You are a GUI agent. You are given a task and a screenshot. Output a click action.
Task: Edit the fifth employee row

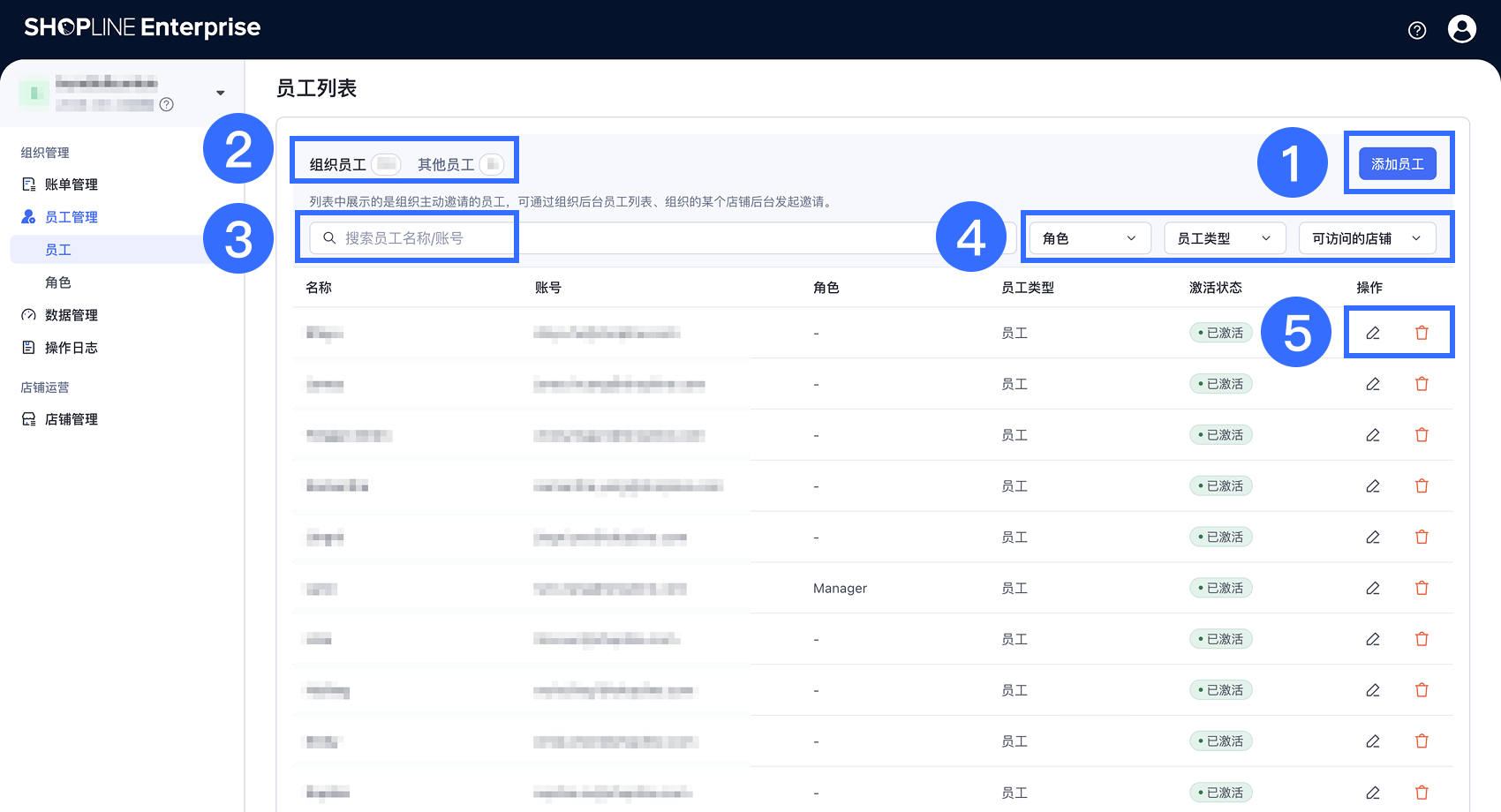(x=1373, y=537)
